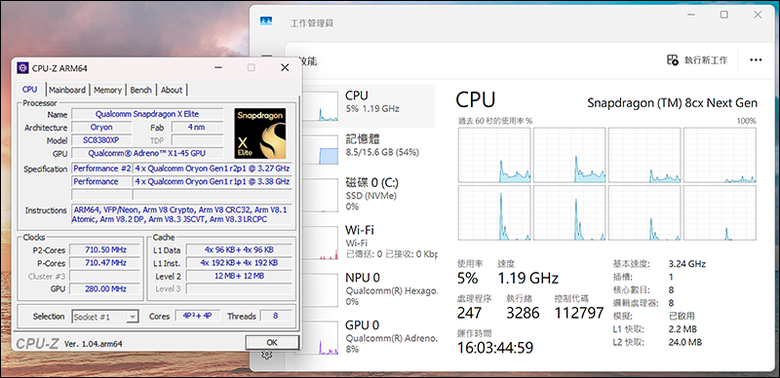
Task: Click the OK button in CPU-Z
Action: tap(272, 342)
